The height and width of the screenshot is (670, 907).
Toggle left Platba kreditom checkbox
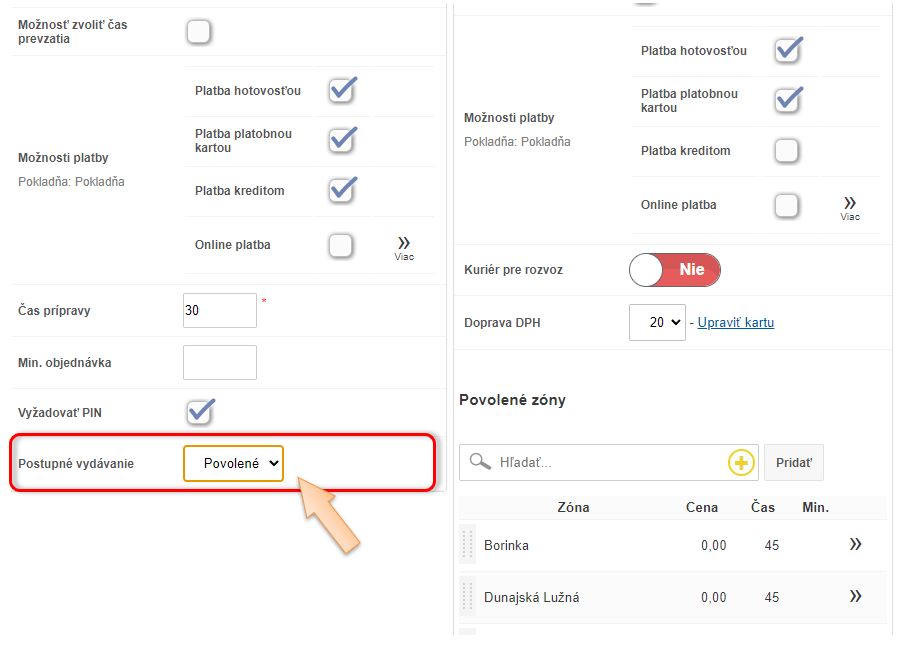coord(342,189)
